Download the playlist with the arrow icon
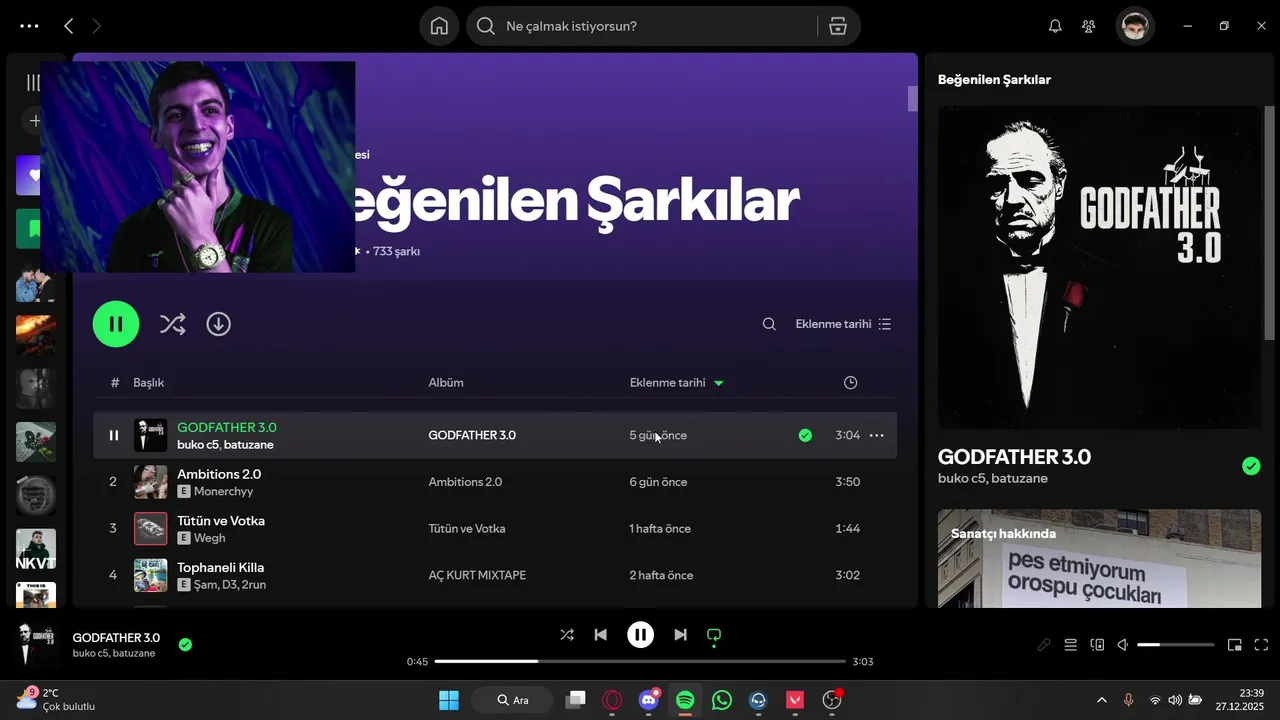 click(218, 324)
